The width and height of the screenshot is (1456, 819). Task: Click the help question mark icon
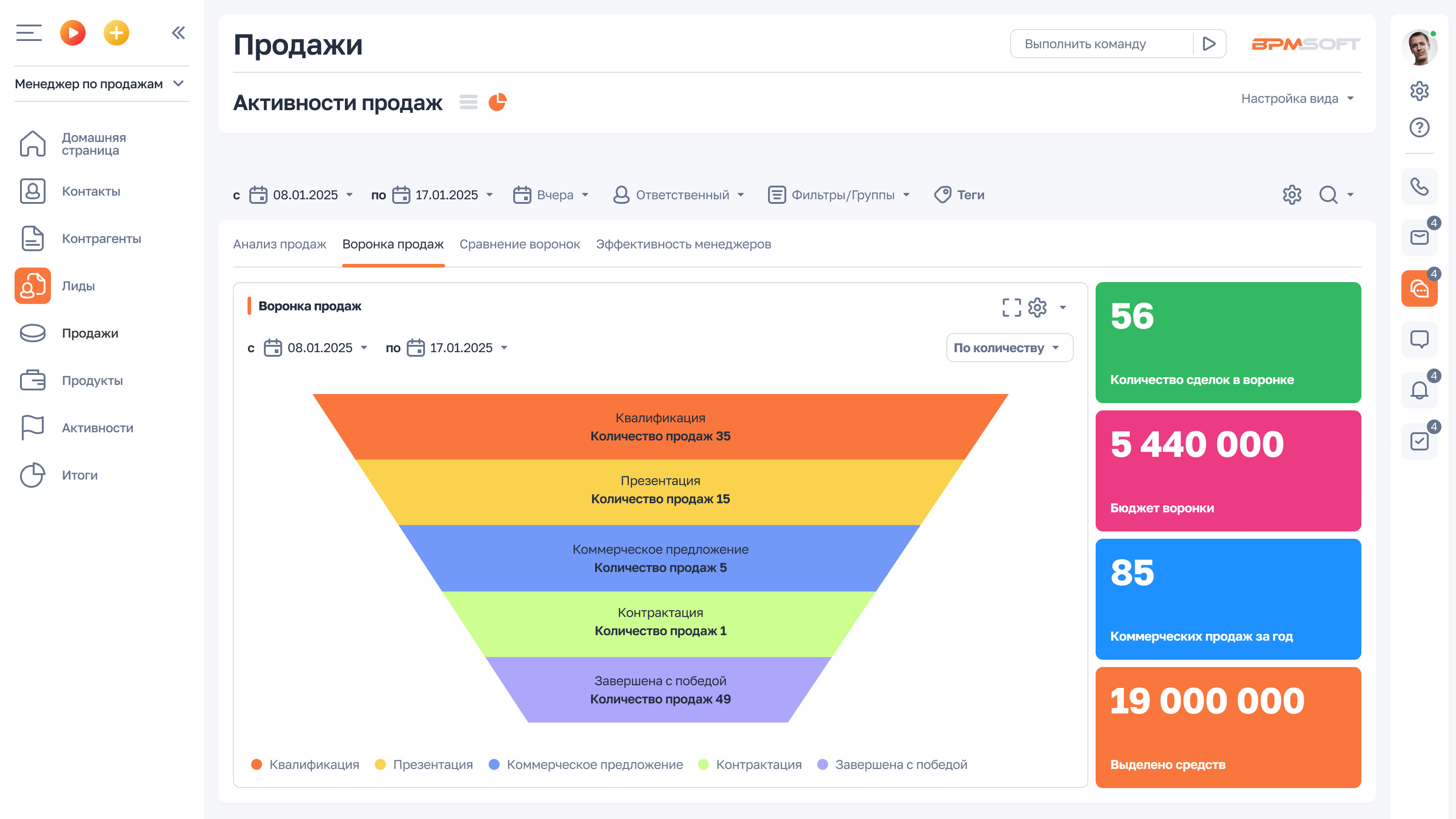point(1419,128)
